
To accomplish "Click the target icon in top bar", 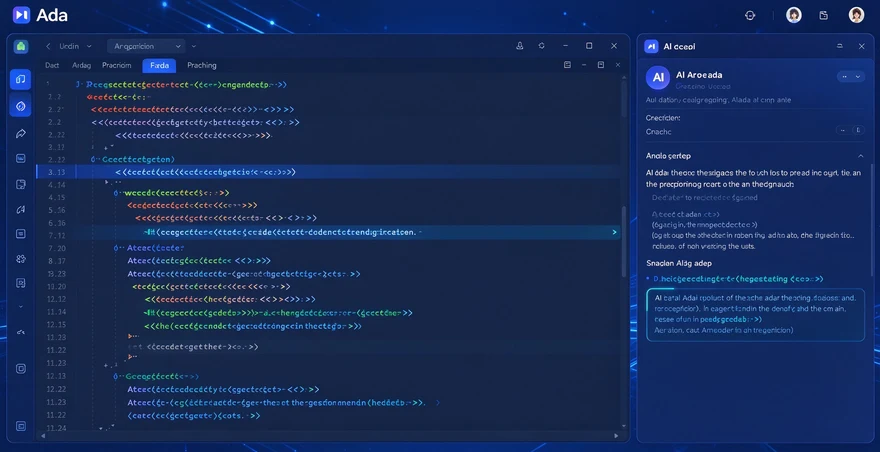I will [x=750, y=15].
